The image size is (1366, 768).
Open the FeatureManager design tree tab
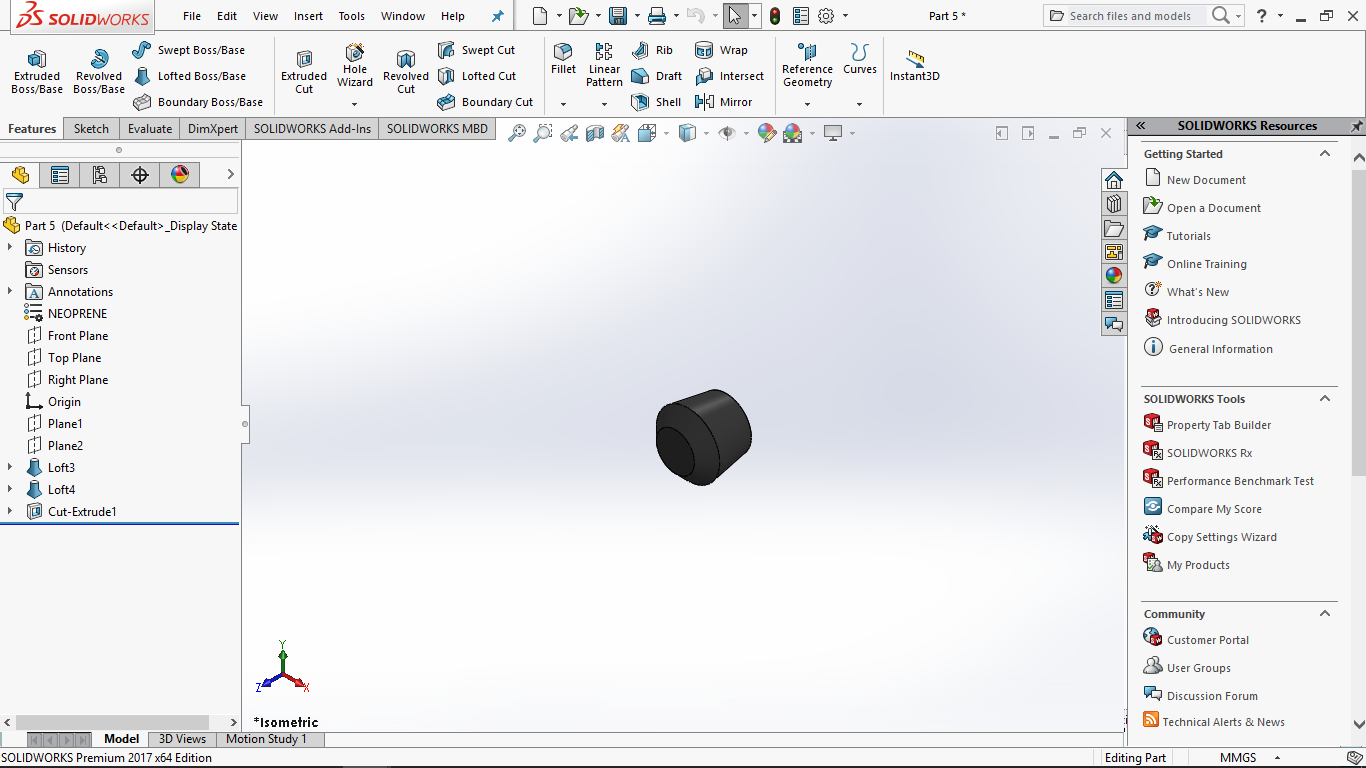[20, 175]
